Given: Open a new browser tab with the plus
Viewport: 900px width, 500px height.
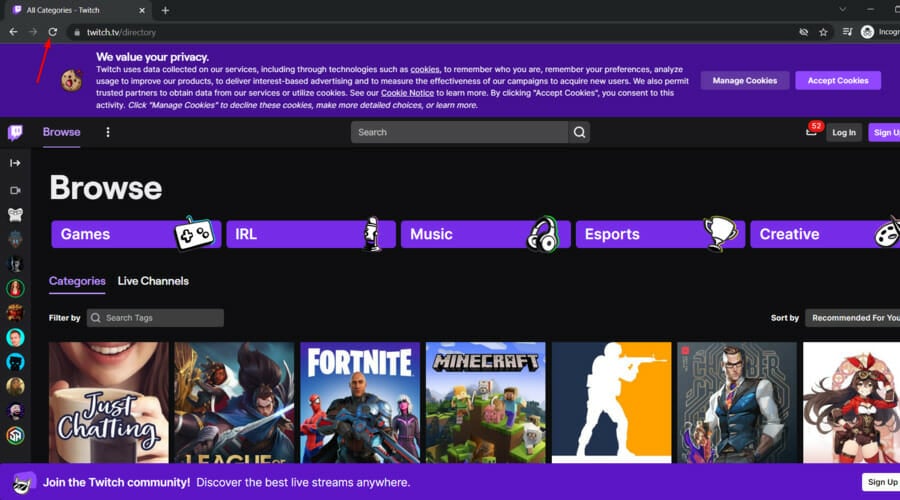Looking at the screenshot, I should [x=165, y=10].
